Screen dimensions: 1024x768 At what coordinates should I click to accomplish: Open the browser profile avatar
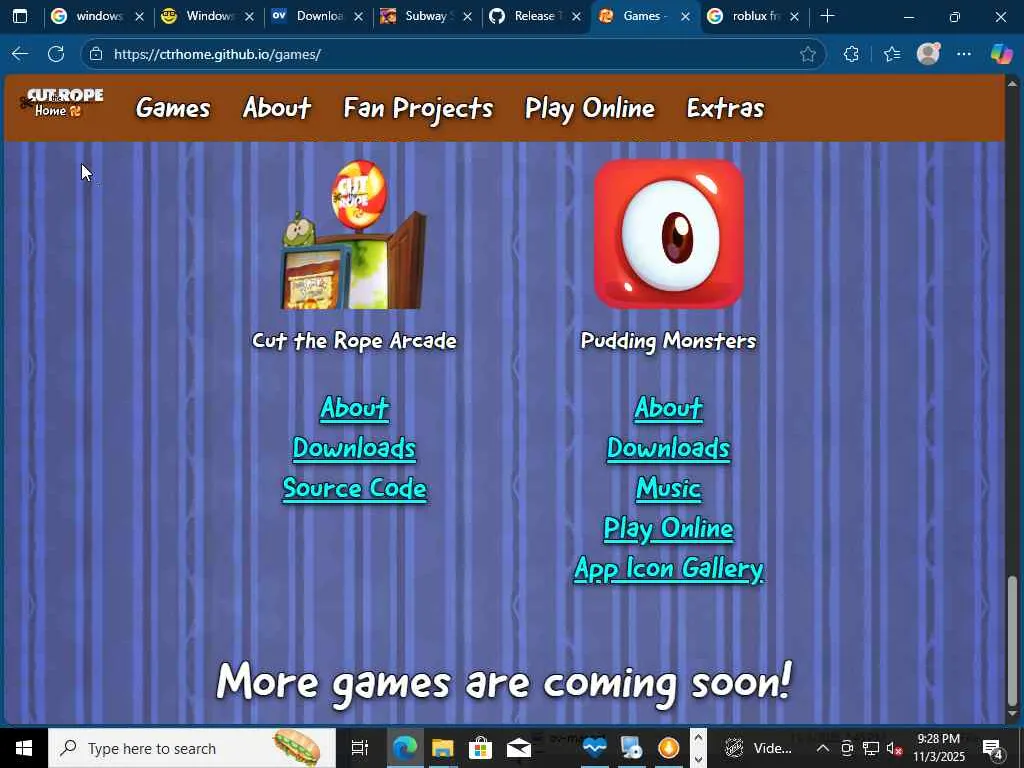pos(928,54)
